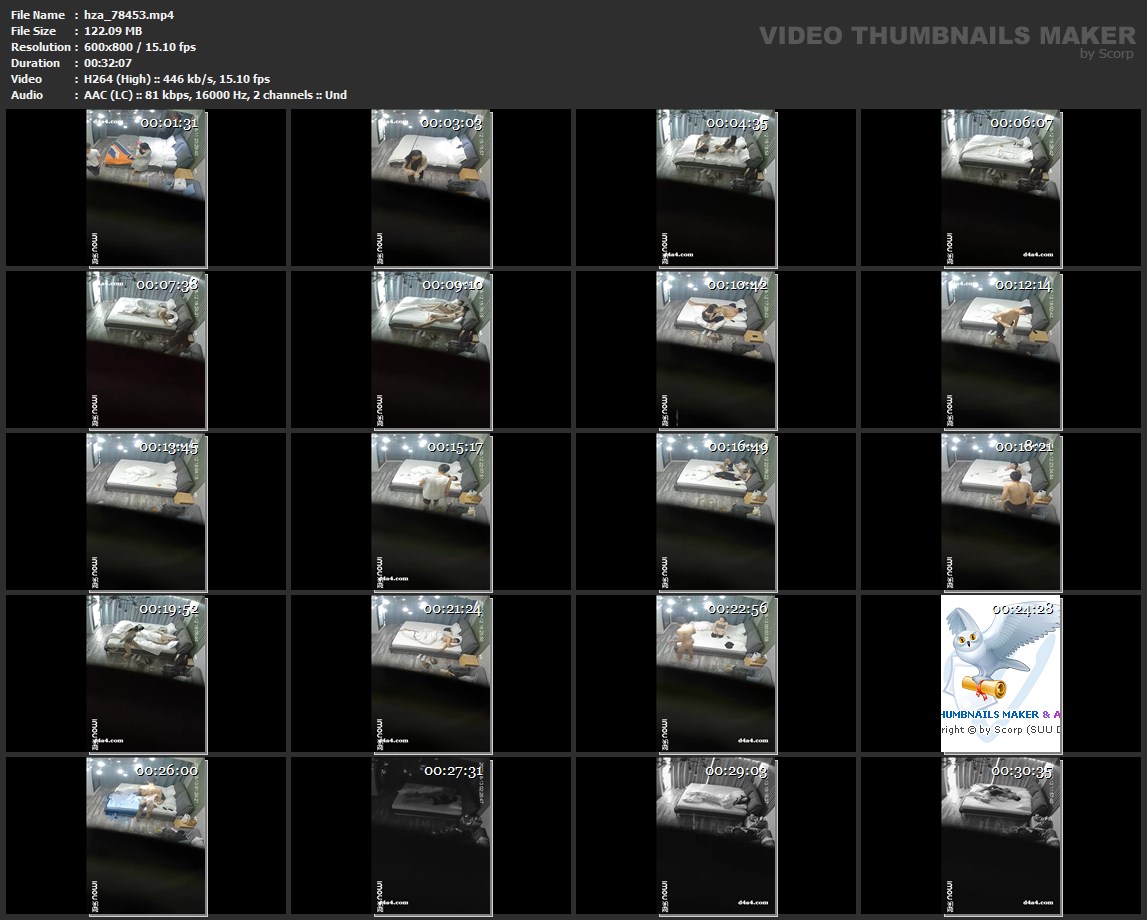Click the 'by Scorp' credit text
Viewport: 1147px width, 920px height.
1107,54
